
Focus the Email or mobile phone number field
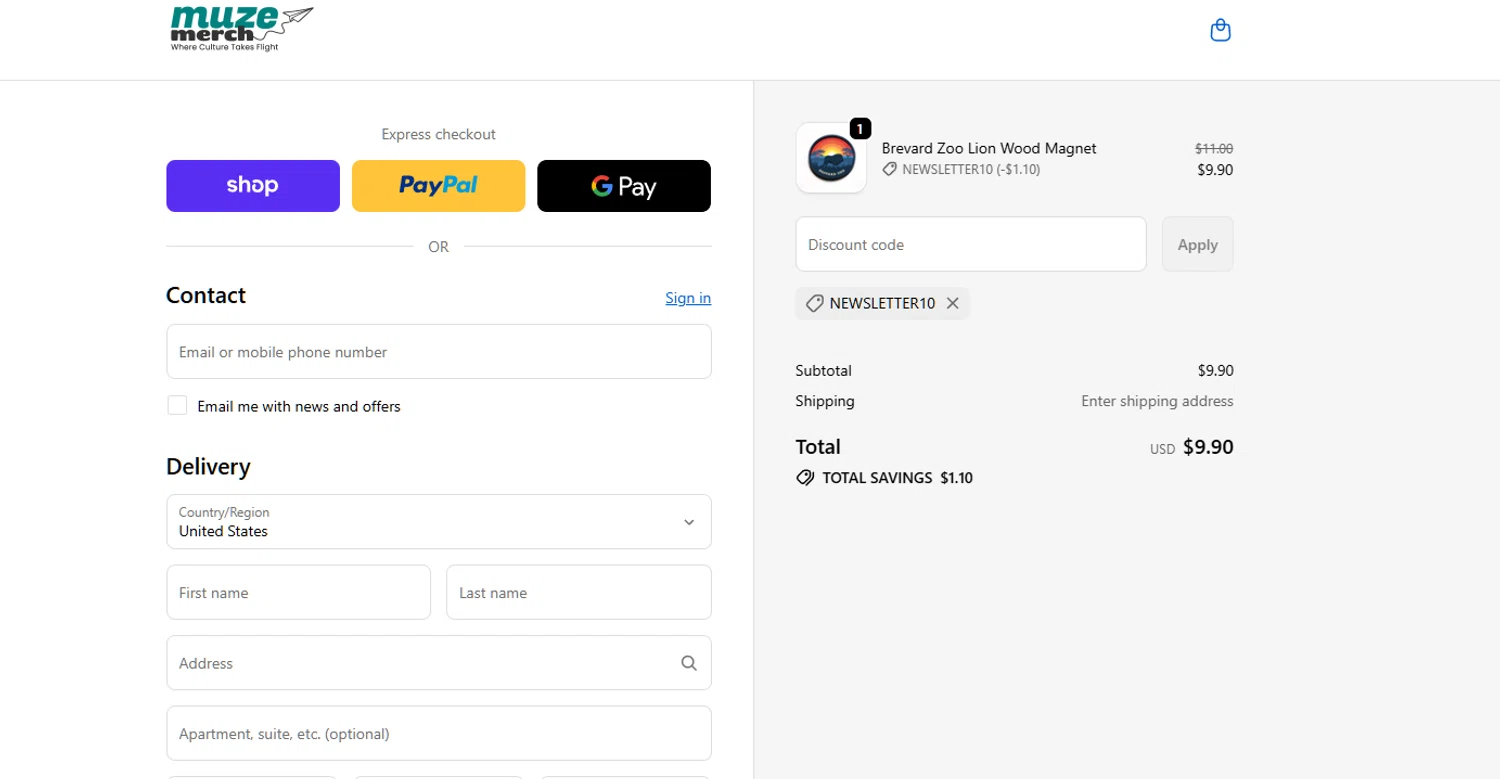click(439, 351)
